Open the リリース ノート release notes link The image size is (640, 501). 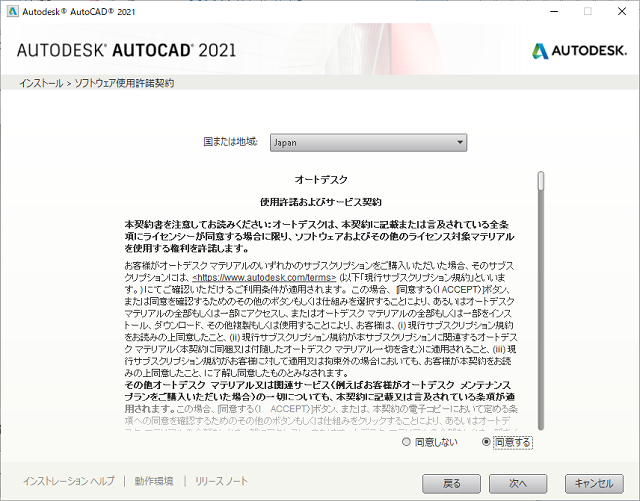pyautogui.click(x=221, y=481)
